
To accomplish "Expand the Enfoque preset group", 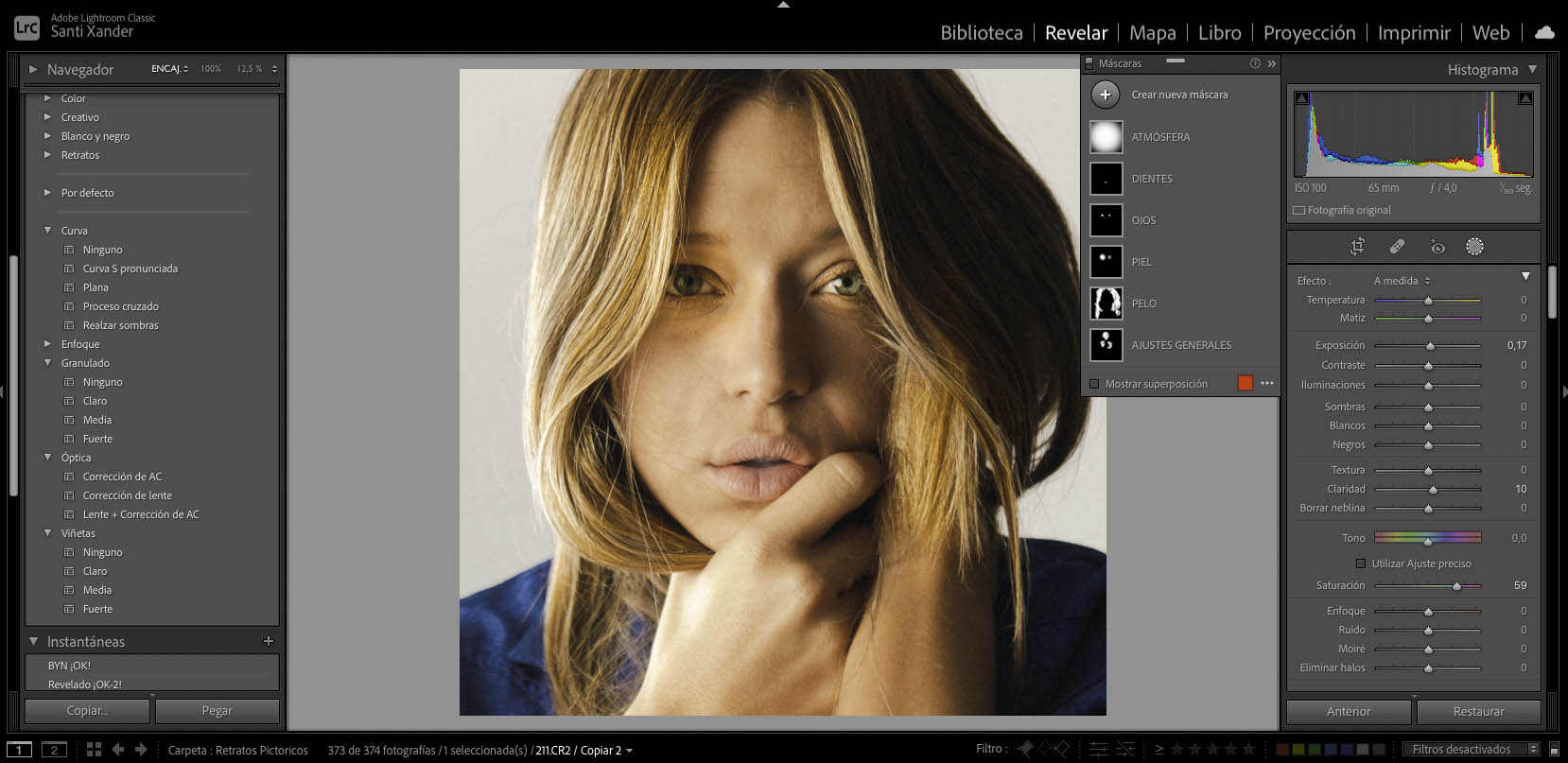I will (47, 344).
